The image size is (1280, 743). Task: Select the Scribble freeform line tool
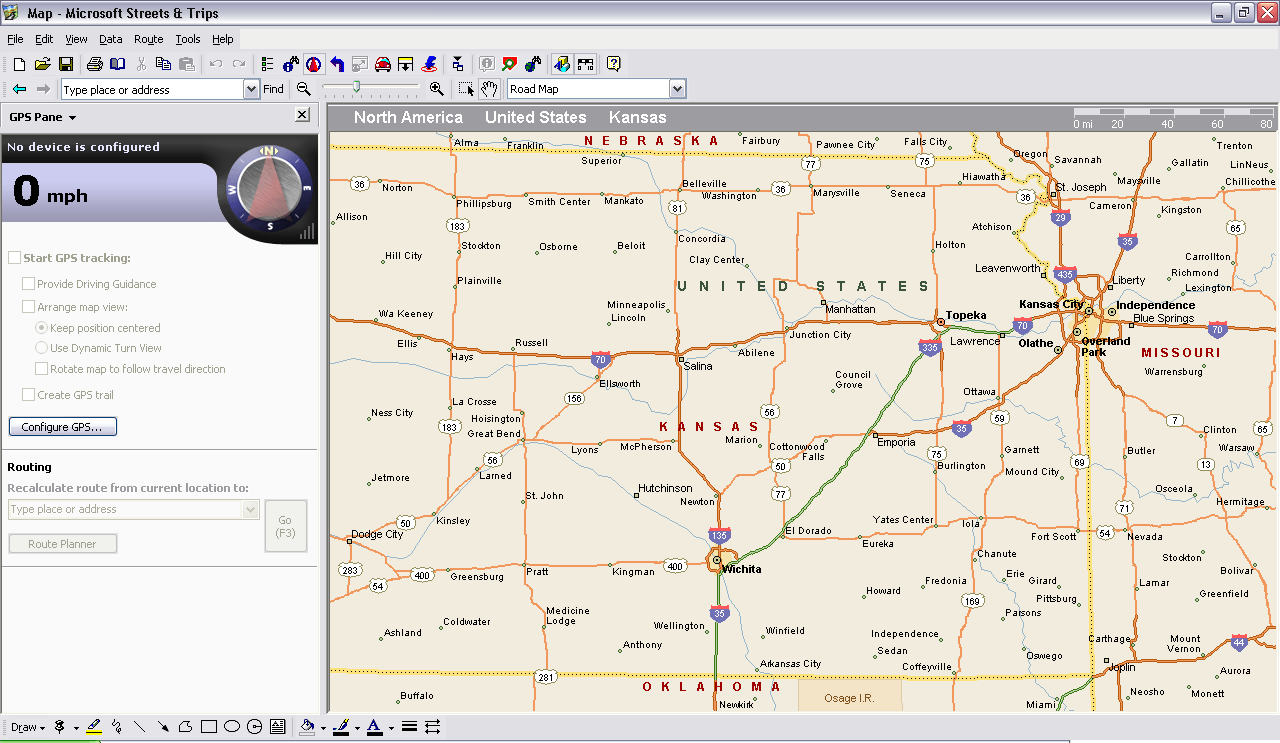[x=117, y=727]
